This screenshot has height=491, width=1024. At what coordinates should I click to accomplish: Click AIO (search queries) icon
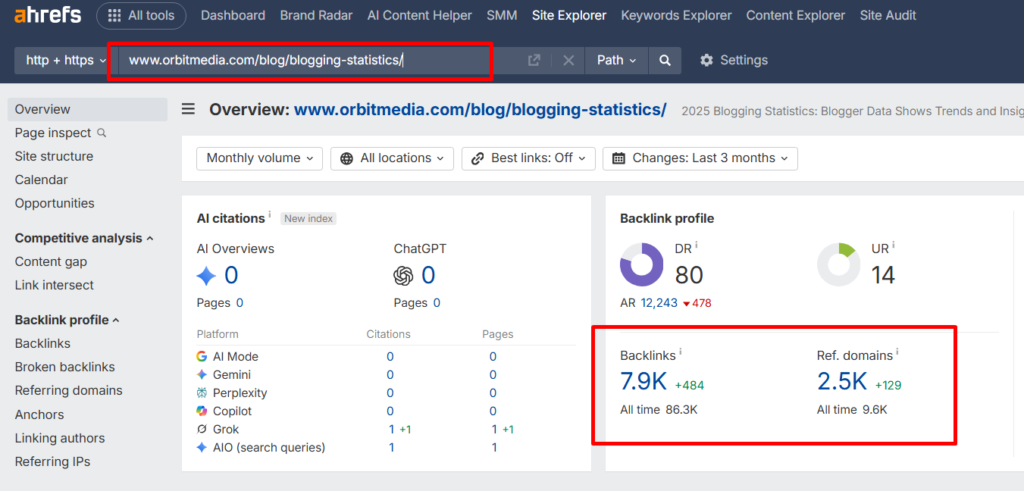click(202, 448)
